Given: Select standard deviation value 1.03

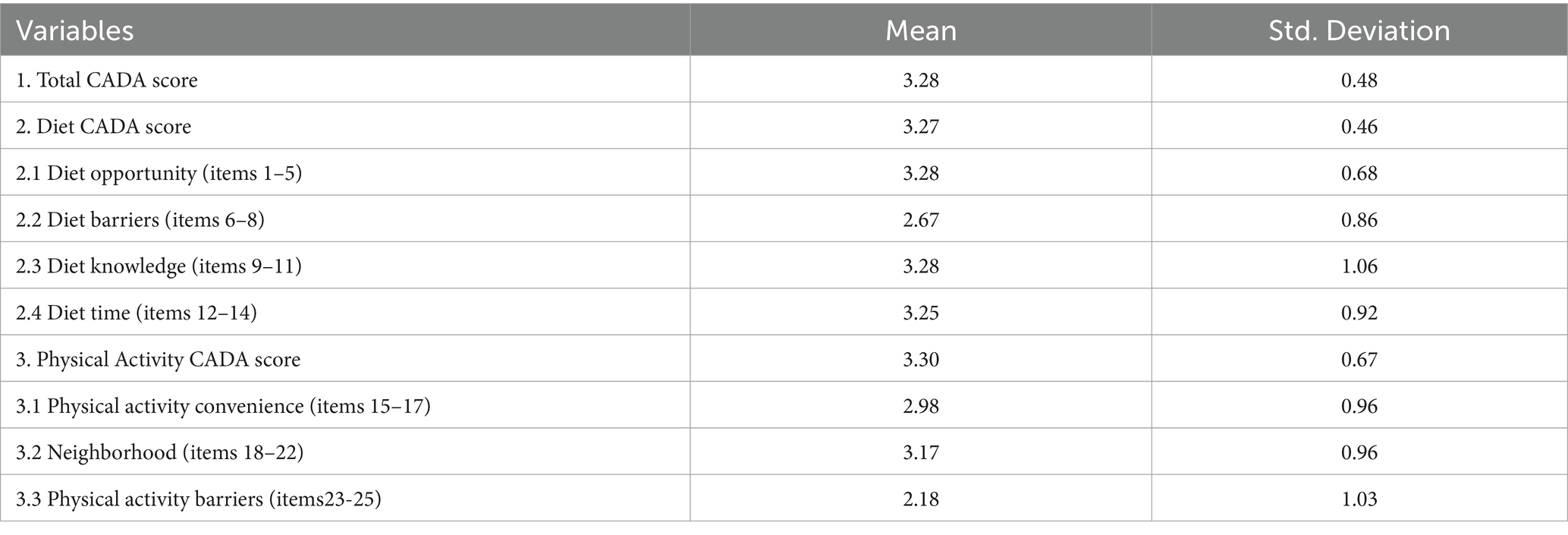Looking at the screenshot, I should coord(1359,499).
